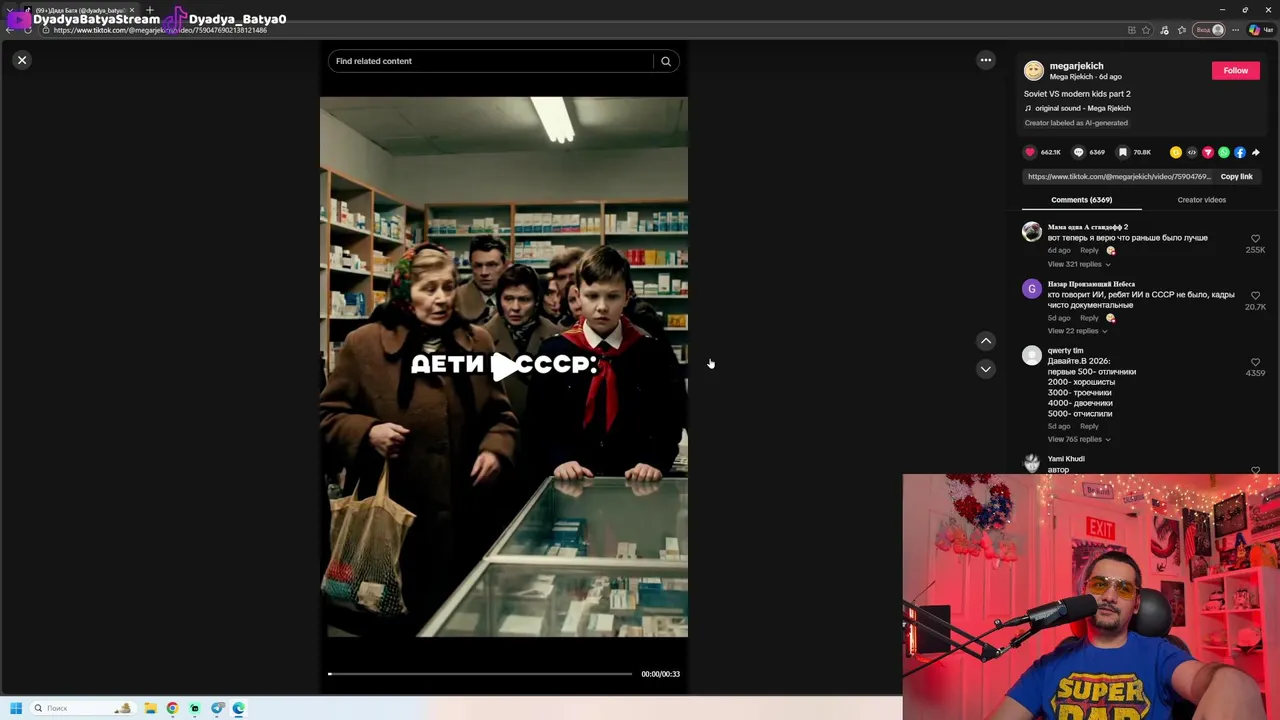This screenshot has width=1280, height=720.
Task: Expand View 22 replies
Action: pos(1077,331)
